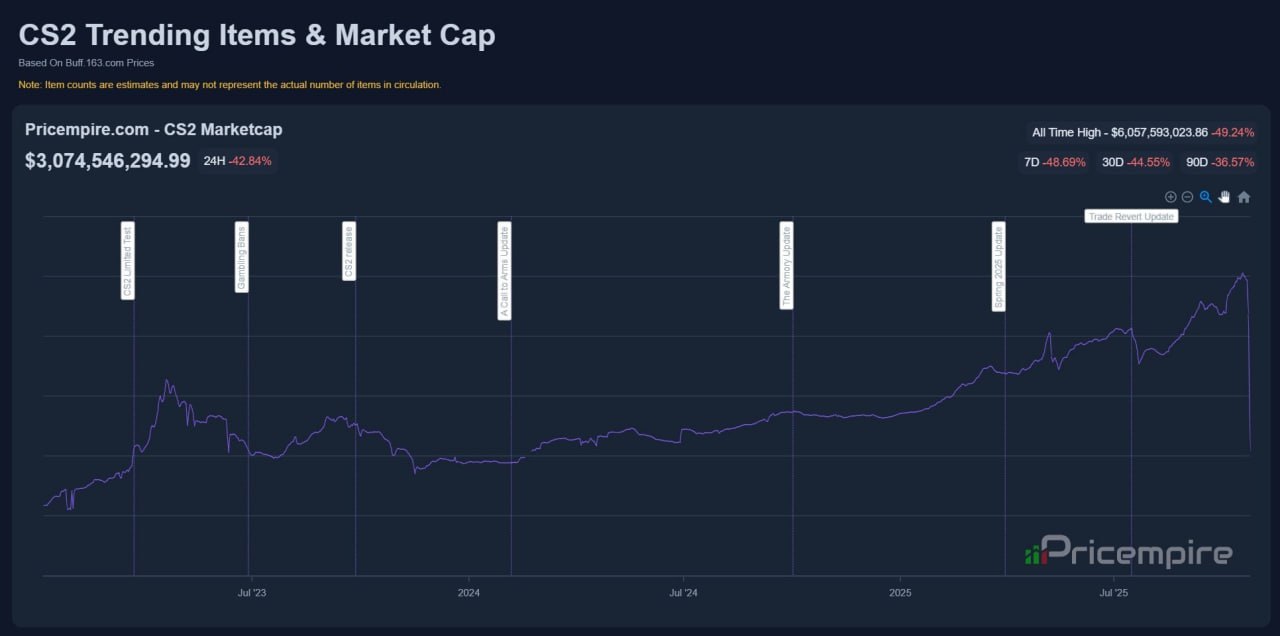The width and height of the screenshot is (1280, 636).
Task: Click The Armory Update annotation label
Action: point(786,265)
